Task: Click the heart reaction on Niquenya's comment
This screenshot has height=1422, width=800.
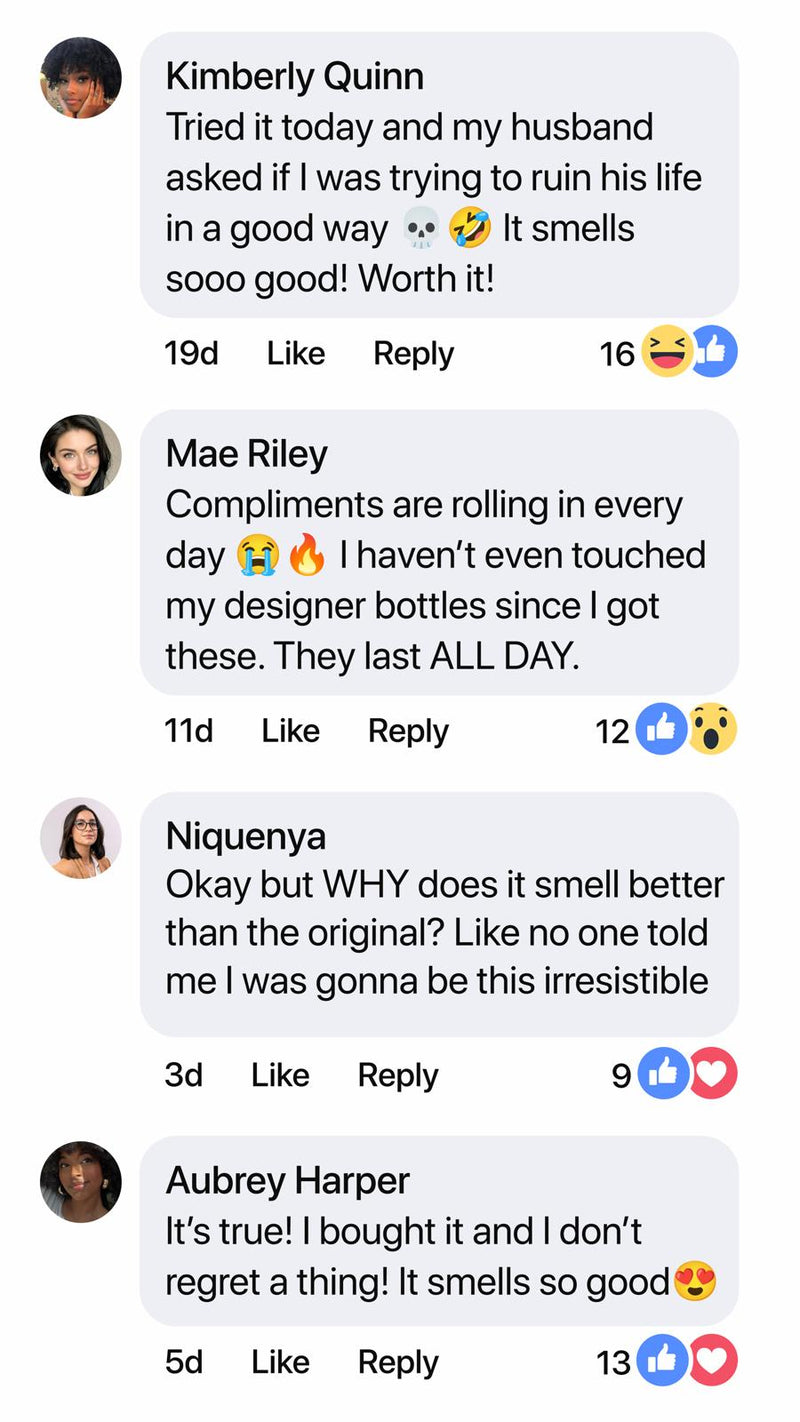Action: [712, 1075]
